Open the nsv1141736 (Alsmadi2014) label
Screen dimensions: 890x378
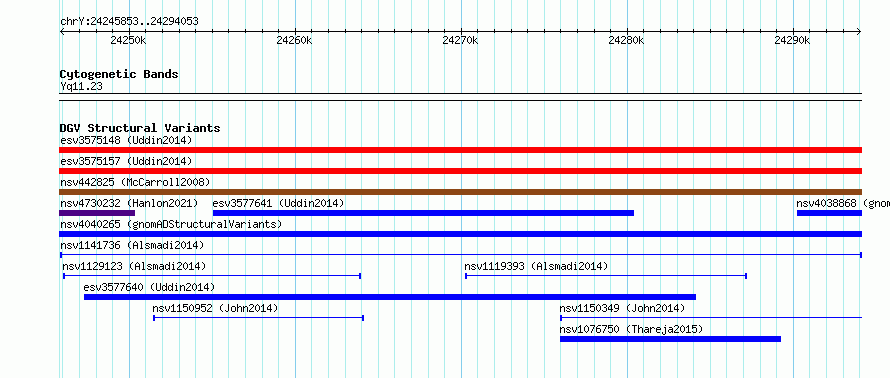(x=132, y=245)
